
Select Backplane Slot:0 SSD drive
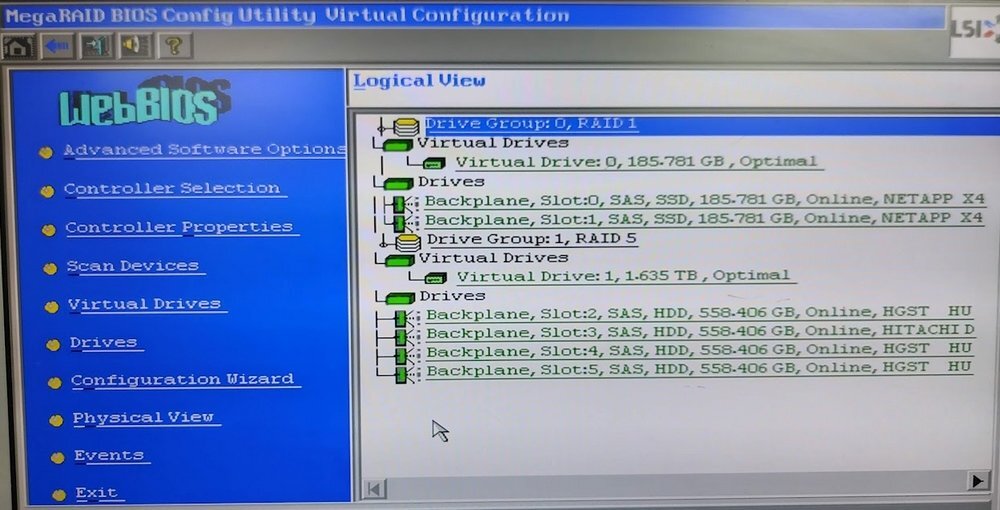pyautogui.click(x=705, y=200)
